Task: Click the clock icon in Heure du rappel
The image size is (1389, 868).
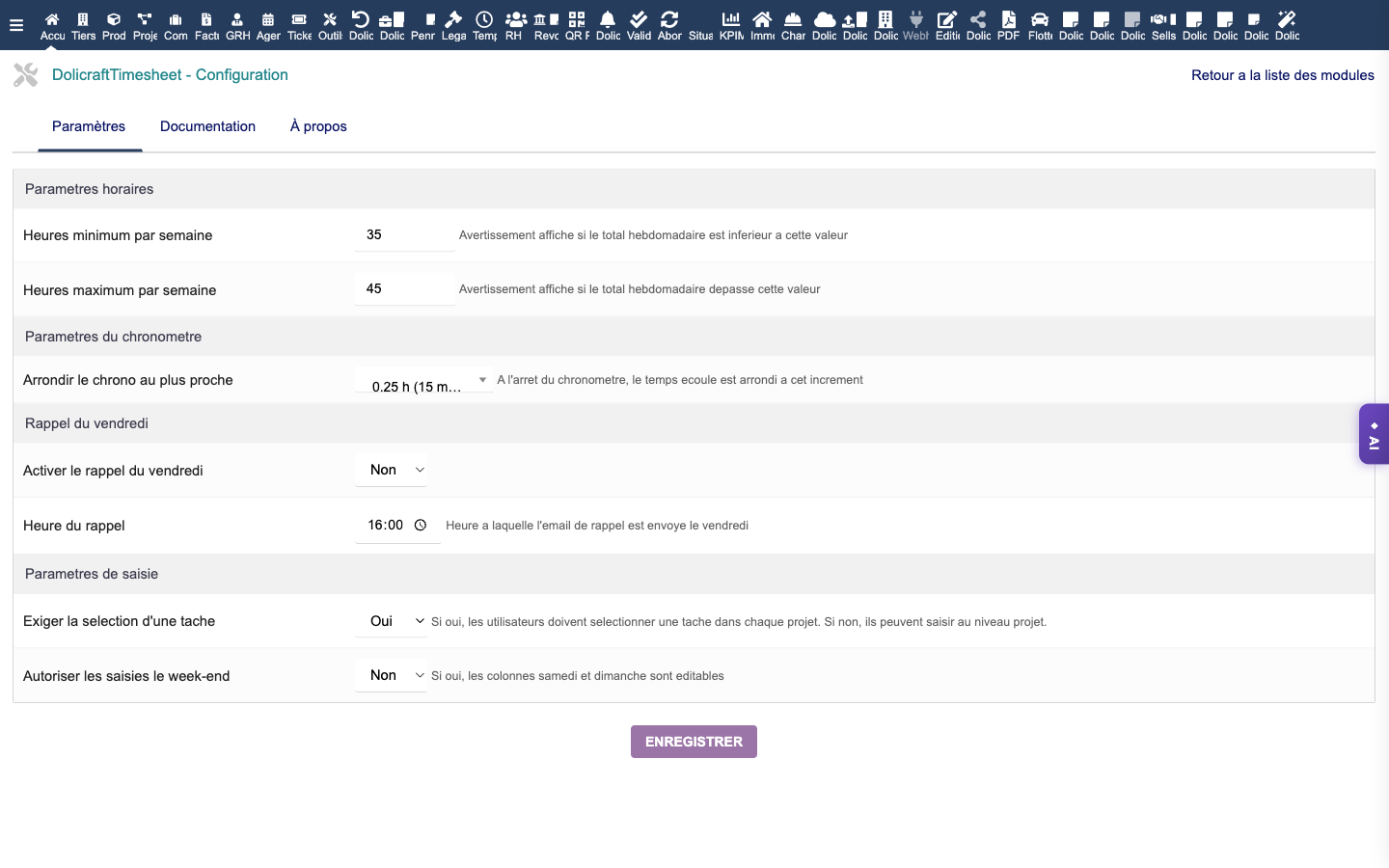Action: (421, 526)
